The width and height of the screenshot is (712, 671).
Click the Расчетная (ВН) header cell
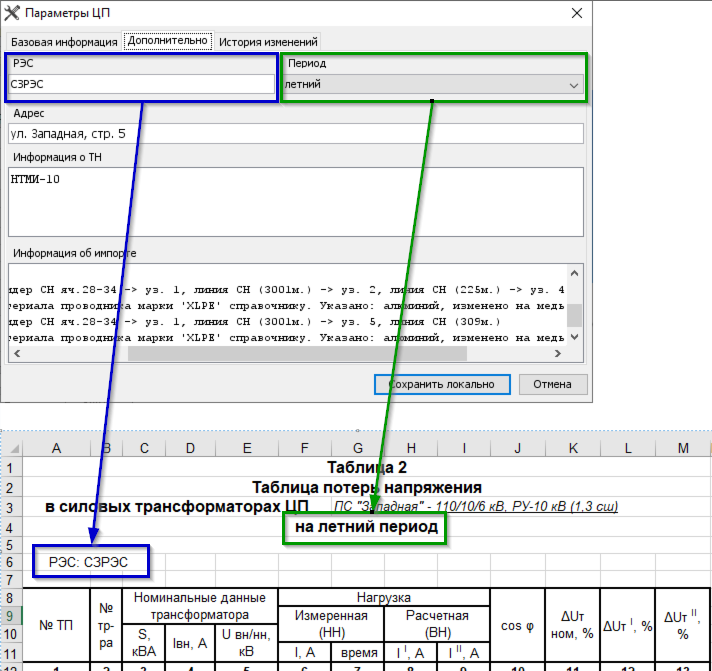coord(437,624)
